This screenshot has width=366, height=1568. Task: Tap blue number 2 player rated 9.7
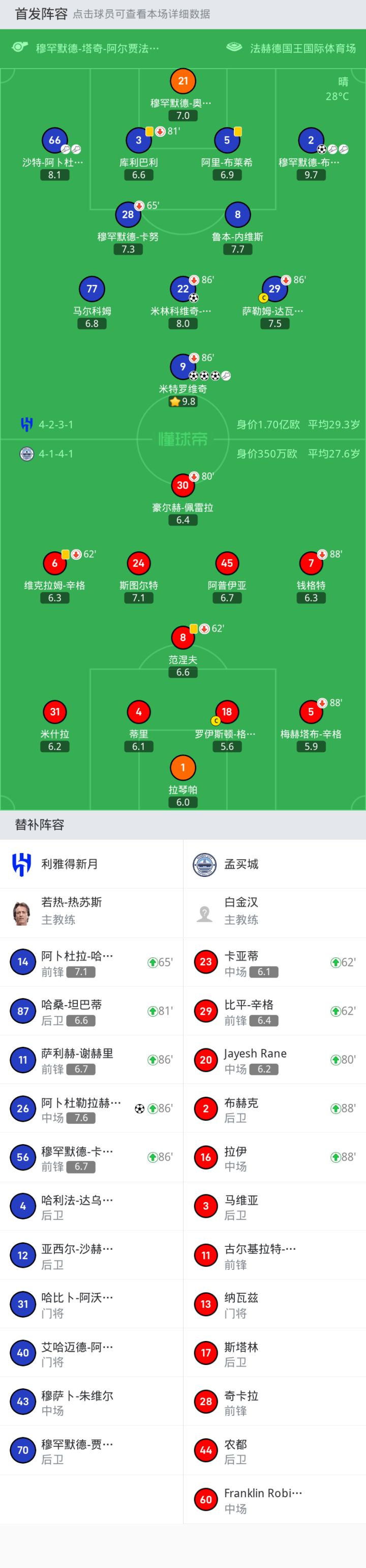coord(311,140)
